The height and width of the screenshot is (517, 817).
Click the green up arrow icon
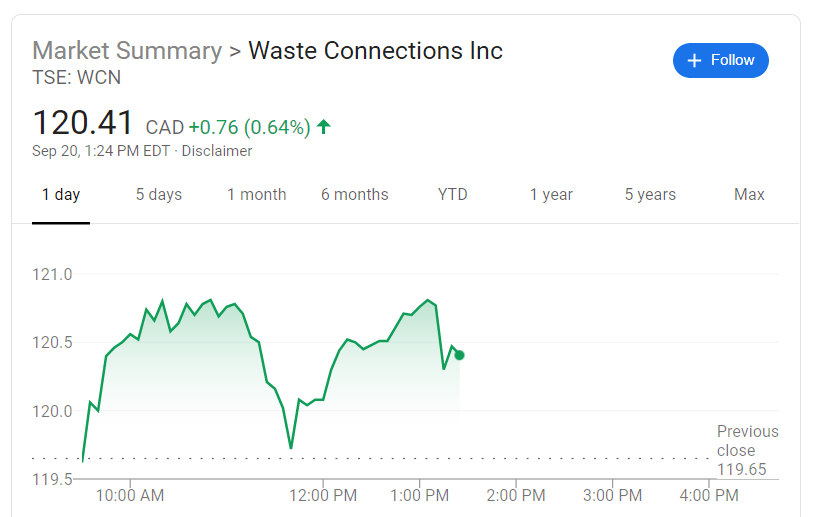coord(324,127)
